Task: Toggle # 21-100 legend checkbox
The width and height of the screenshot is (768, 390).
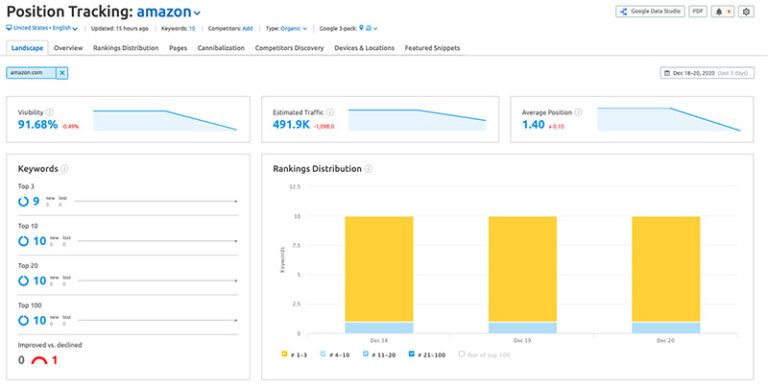Action: [411, 354]
